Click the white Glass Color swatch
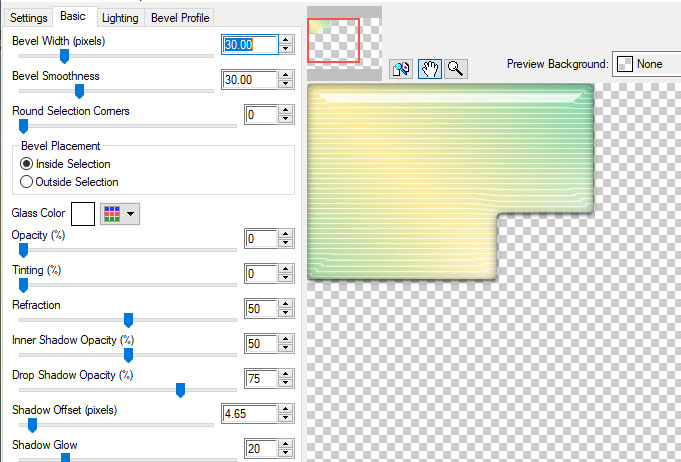681x462 pixels. tap(82, 213)
